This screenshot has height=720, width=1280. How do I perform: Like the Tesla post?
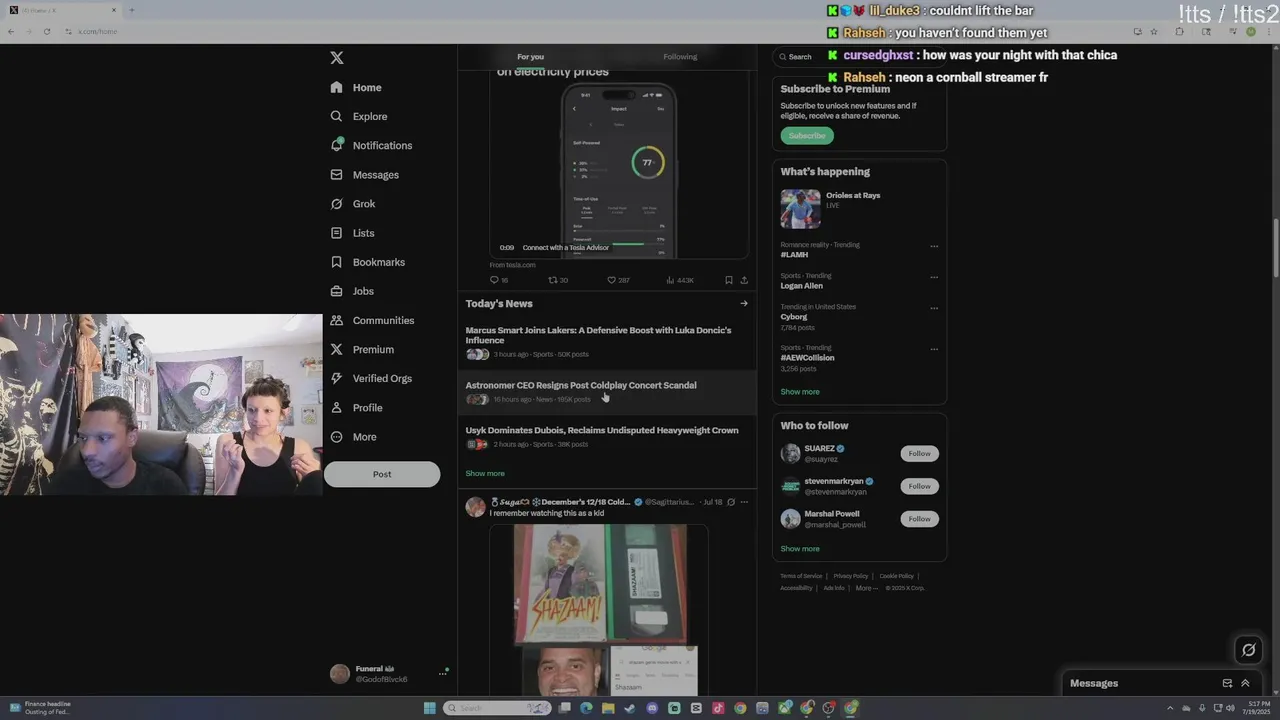(618, 280)
